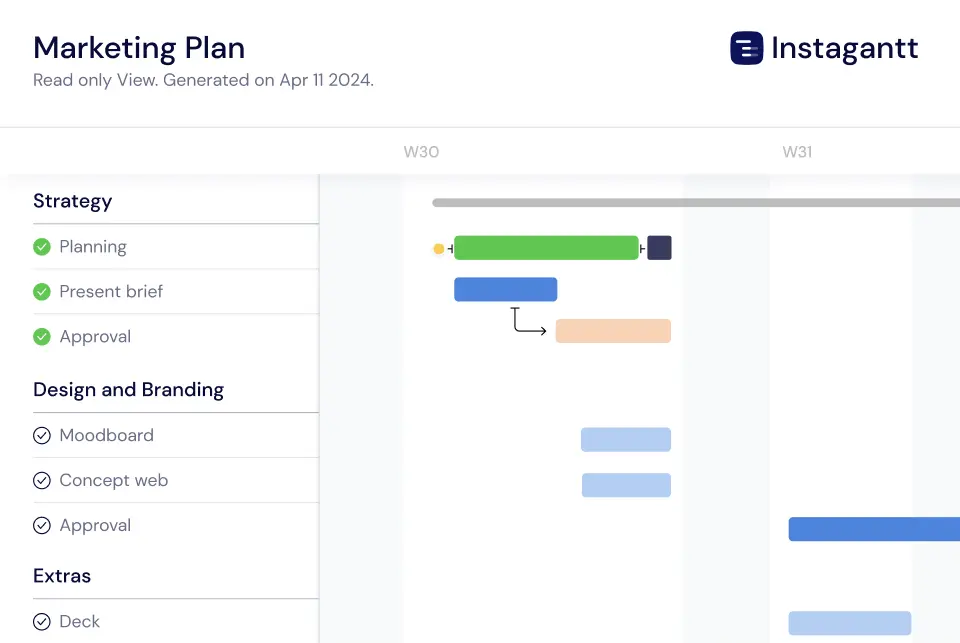This screenshot has height=643, width=960.
Task: Collapse the Design and Branding section
Action: tap(128, 389)
